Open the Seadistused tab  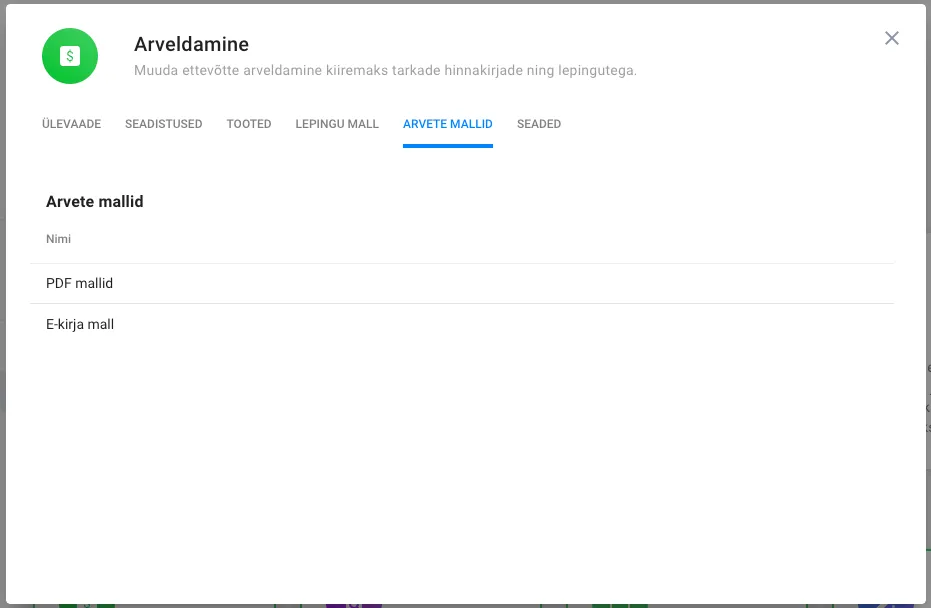(163, 124)
